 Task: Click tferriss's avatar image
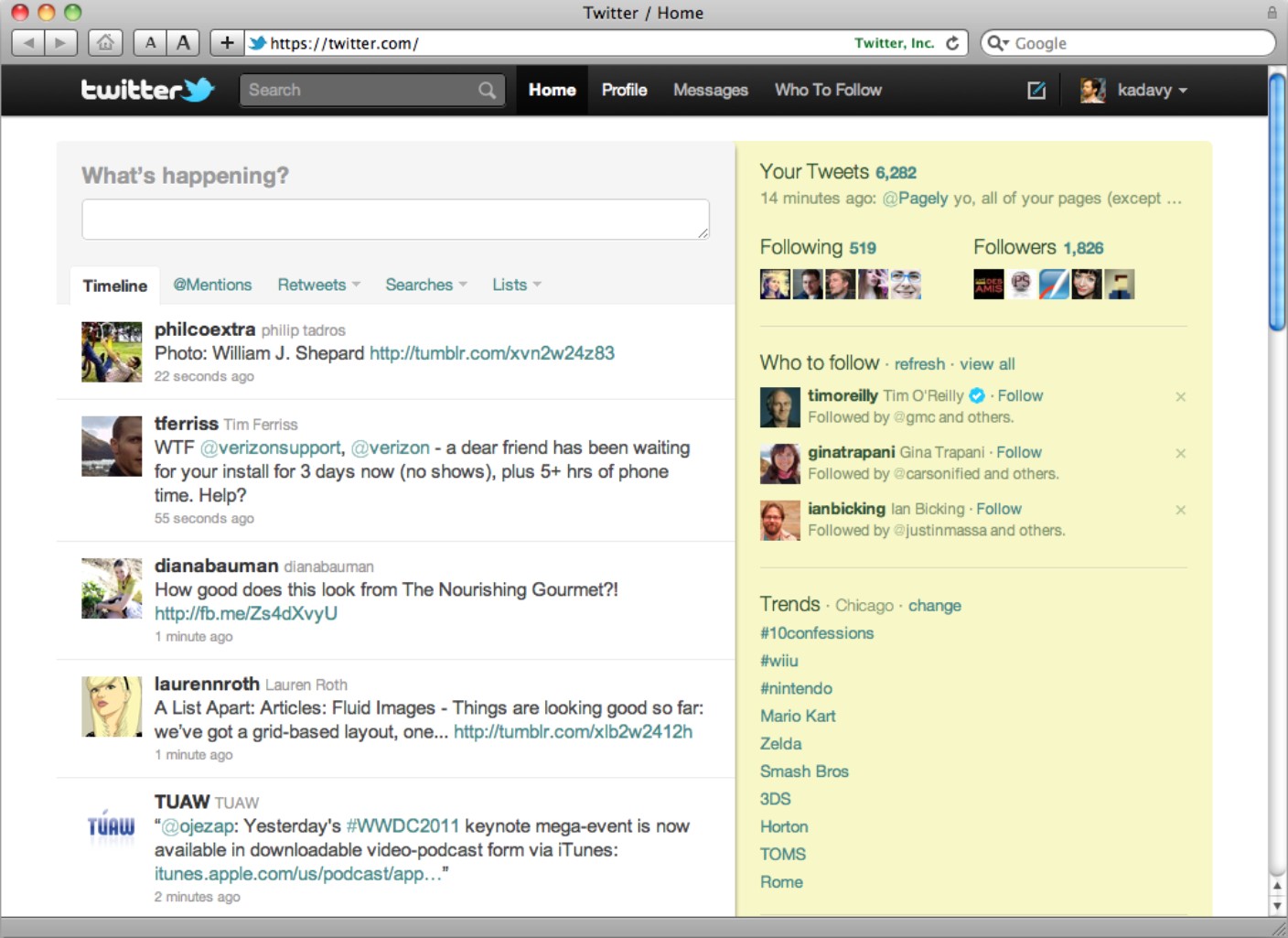pos(112,446)
